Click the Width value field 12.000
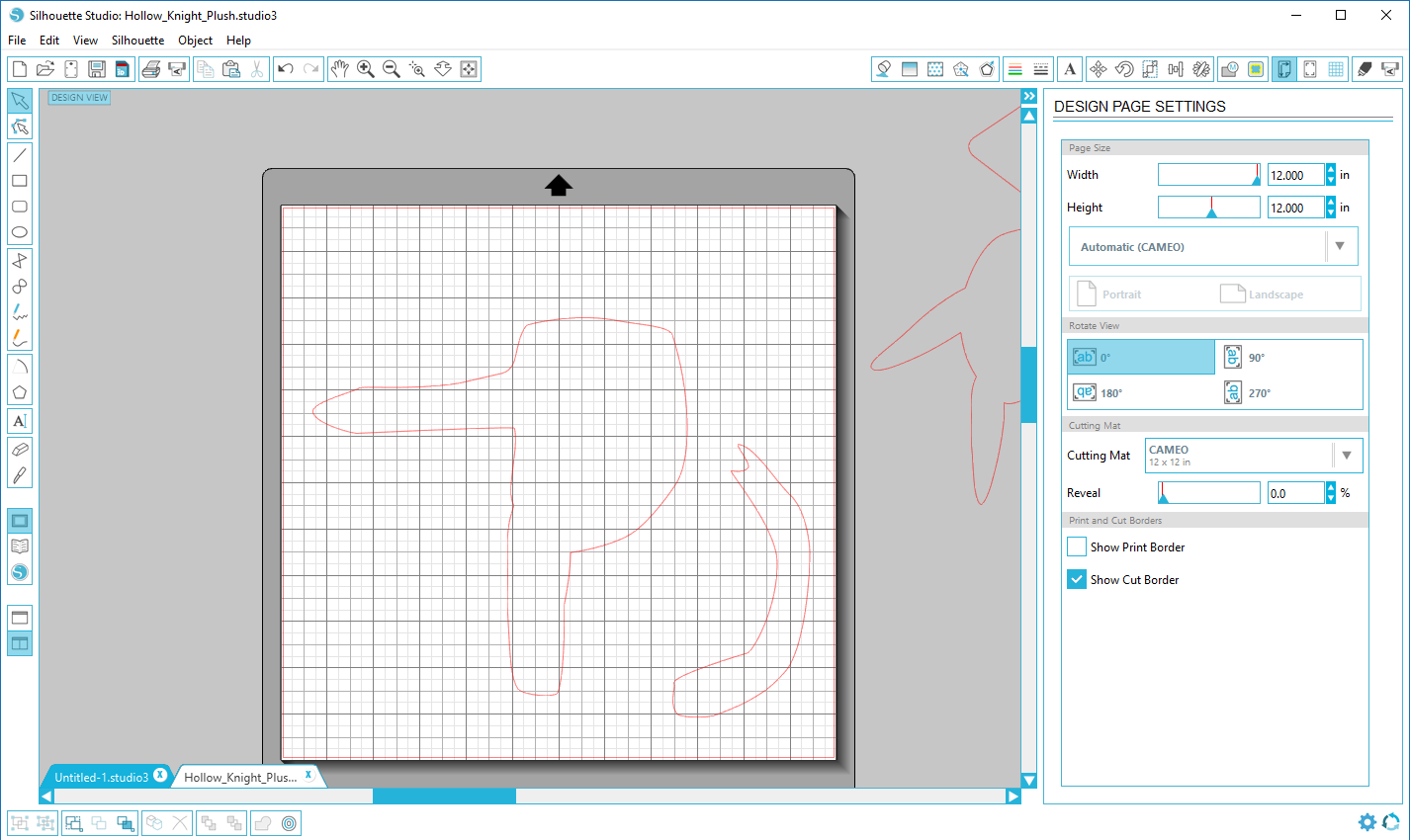 click(x=1295, y=175)
